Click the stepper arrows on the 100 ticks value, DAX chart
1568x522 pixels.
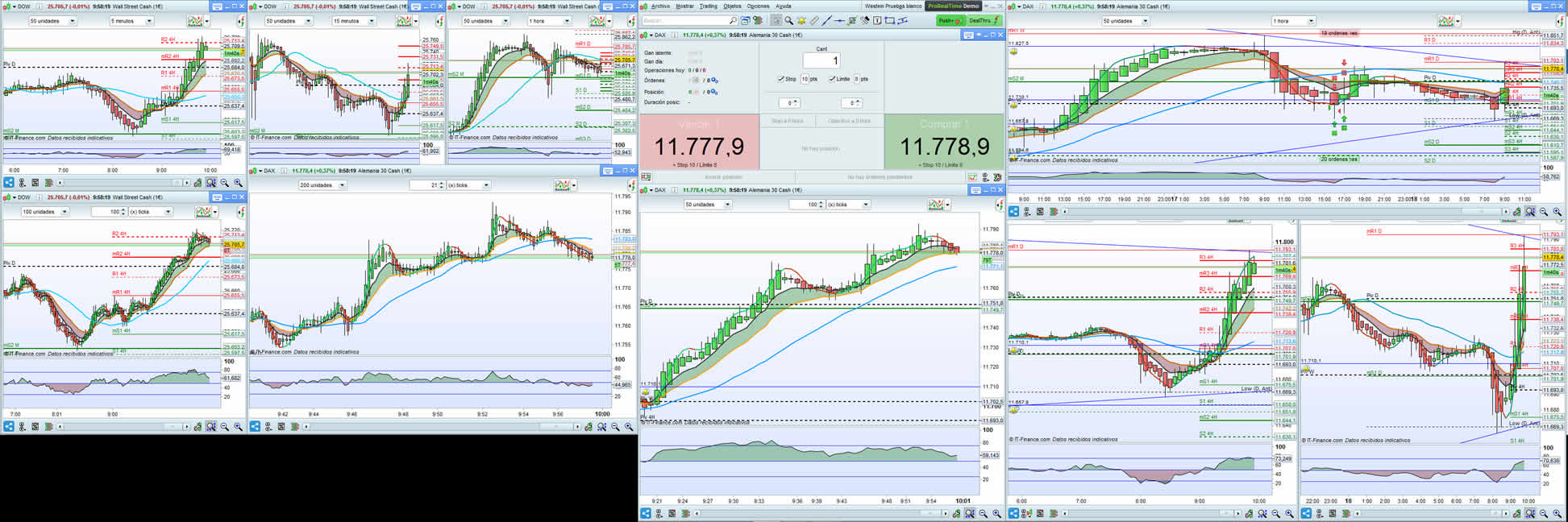(x=821, y=205)
